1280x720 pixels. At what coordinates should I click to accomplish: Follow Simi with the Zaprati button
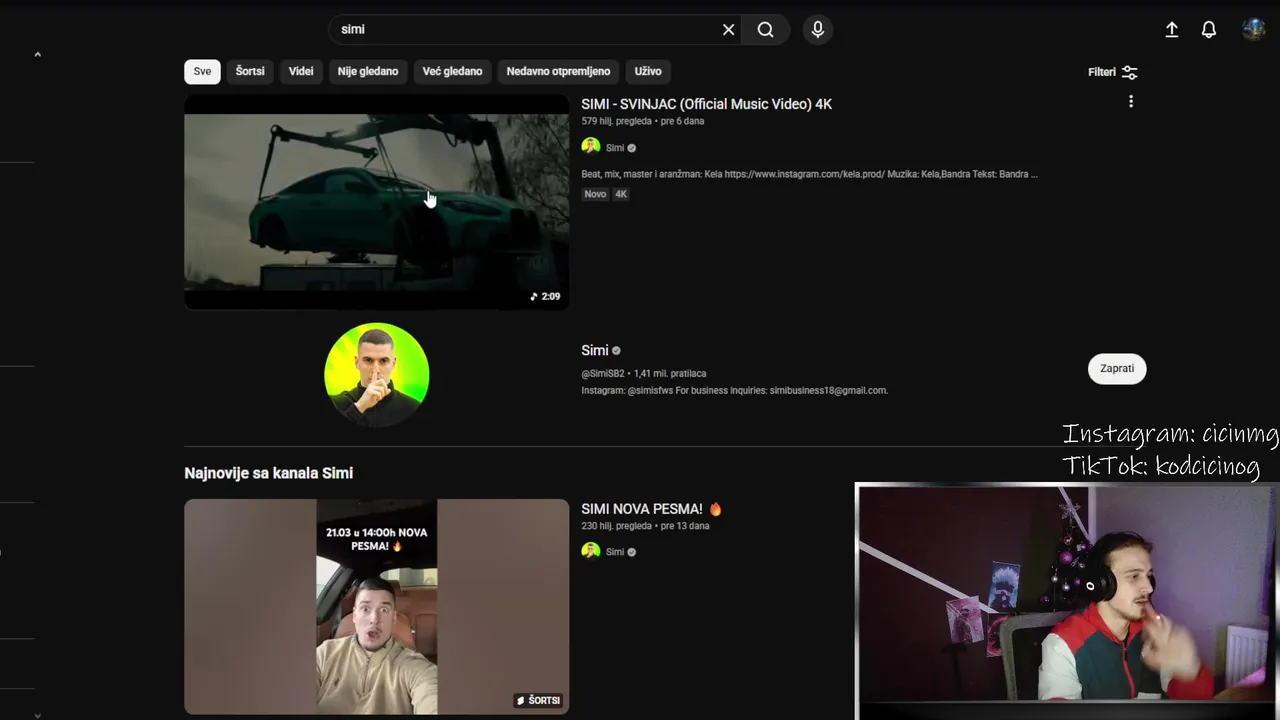click(x=1117, y=369)
